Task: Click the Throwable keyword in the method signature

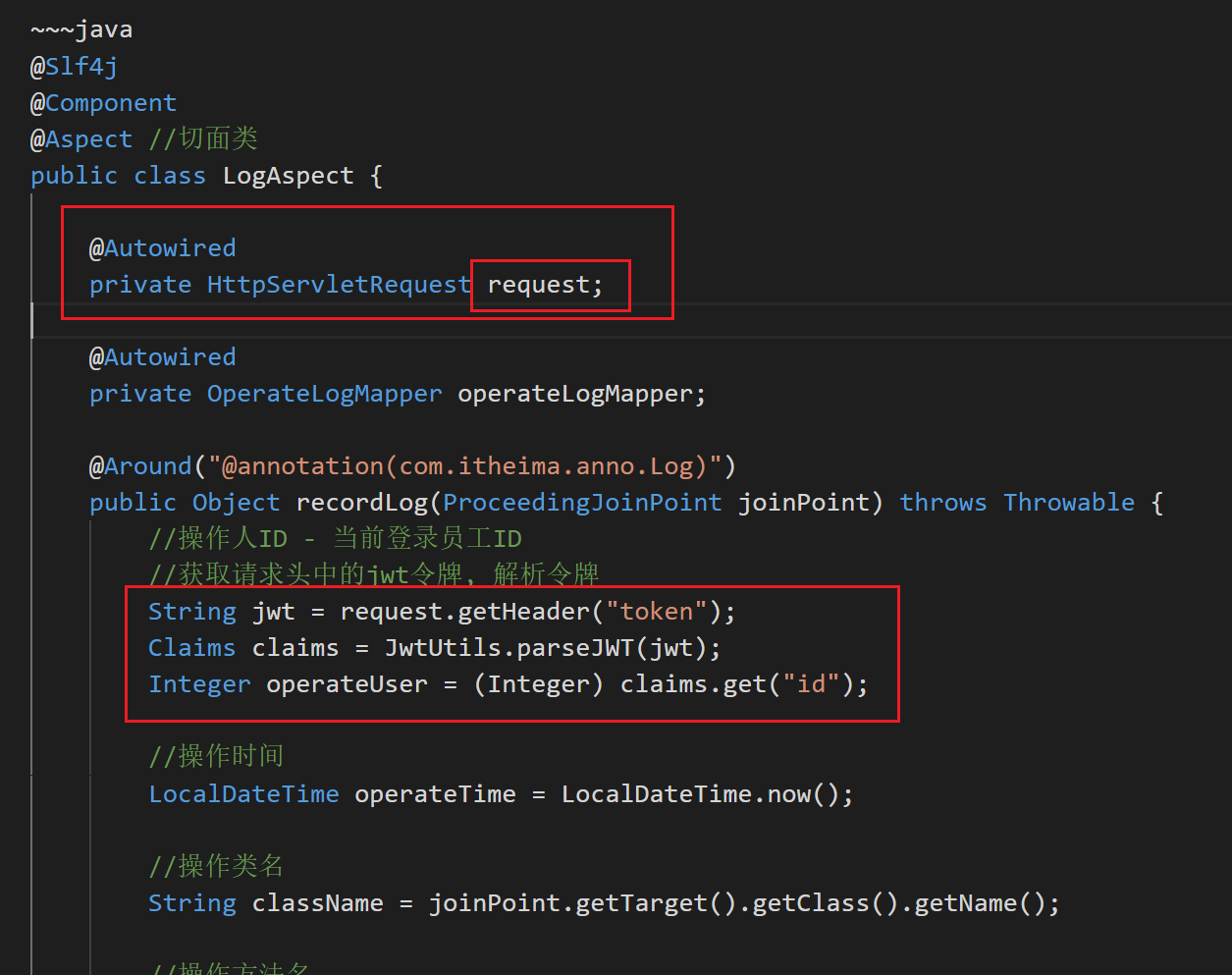Action: click(x=1068, y=502)
